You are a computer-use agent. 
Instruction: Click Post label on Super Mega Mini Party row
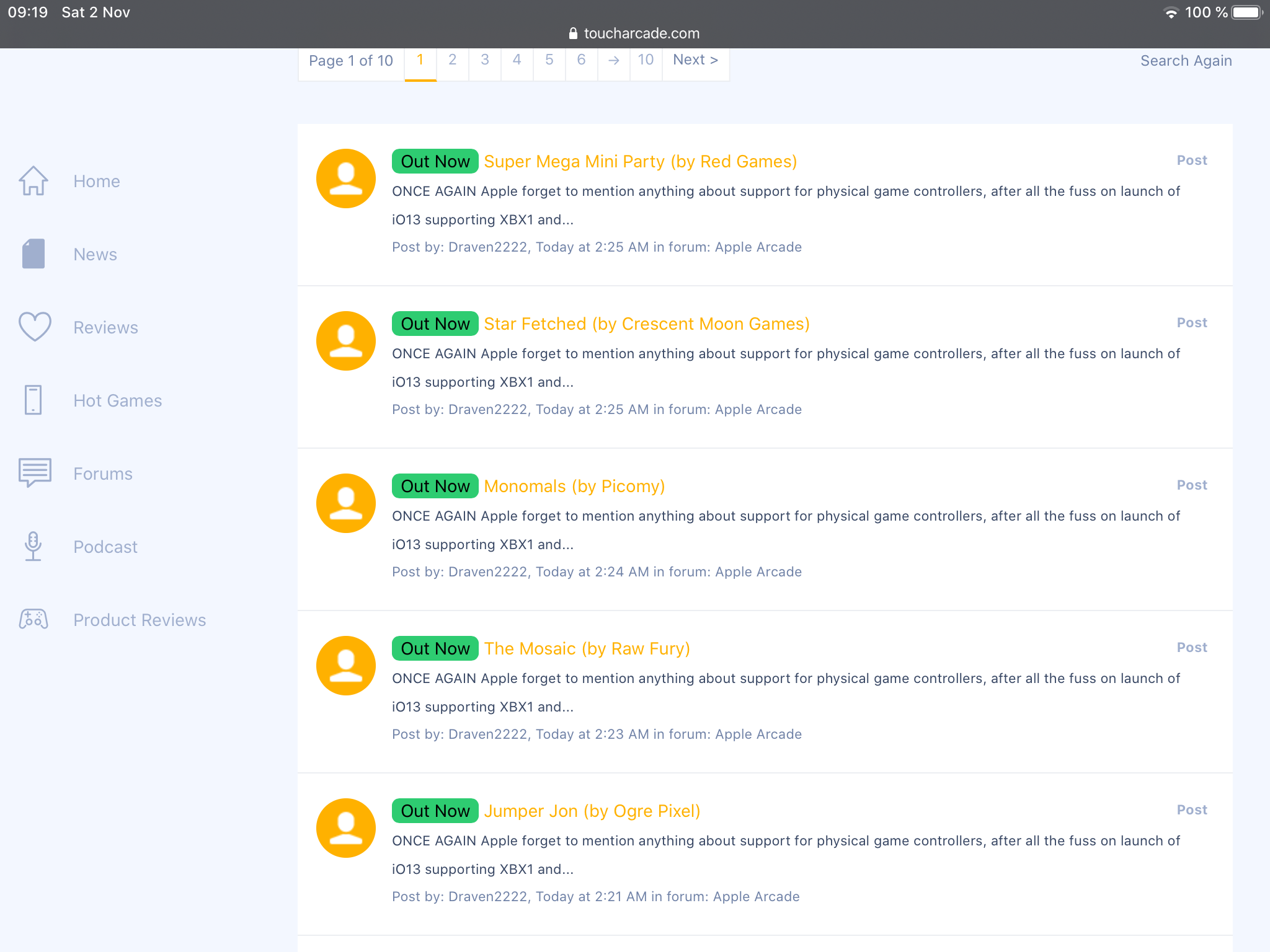1192,160
